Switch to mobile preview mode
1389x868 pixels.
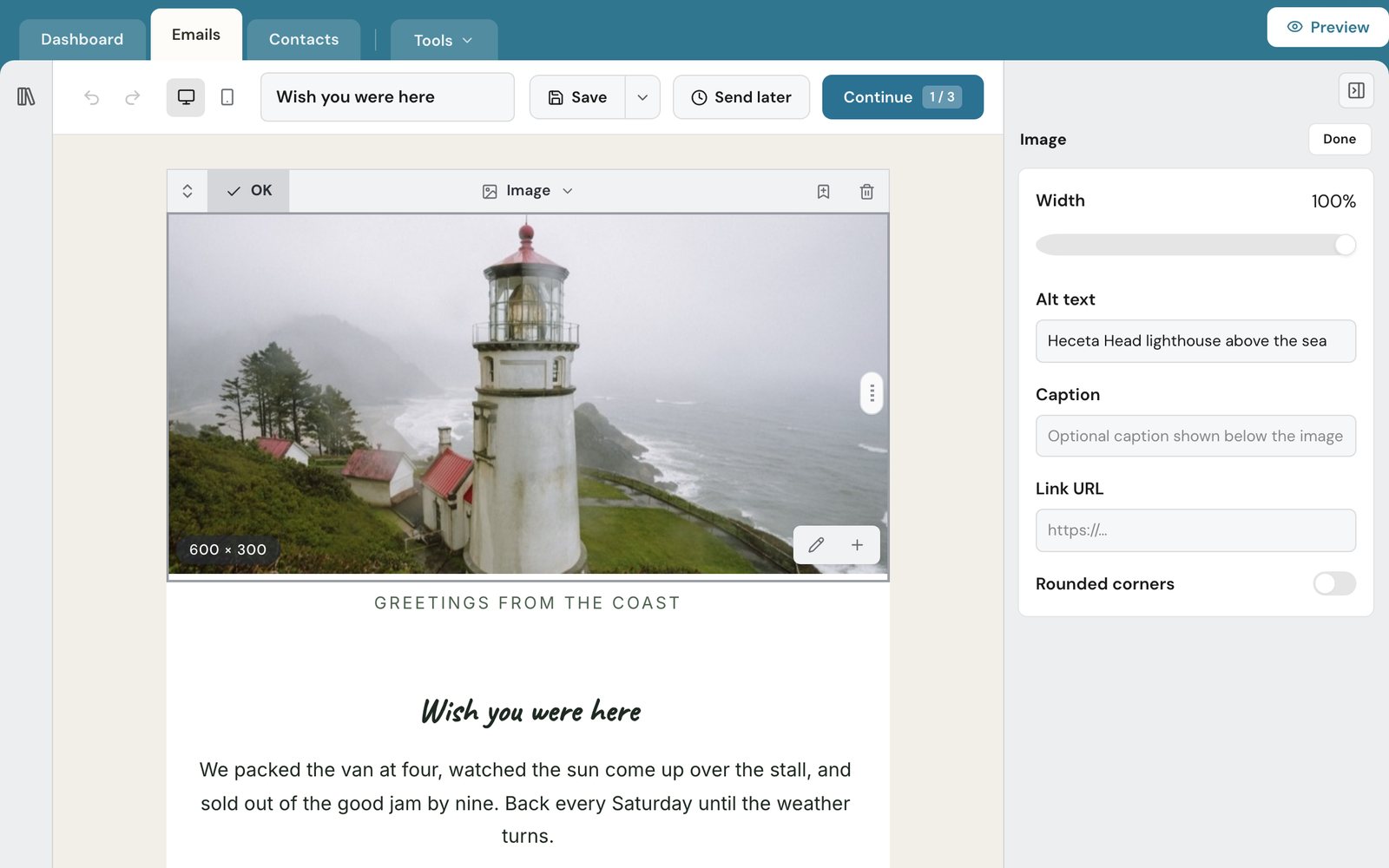click(227, 97)
